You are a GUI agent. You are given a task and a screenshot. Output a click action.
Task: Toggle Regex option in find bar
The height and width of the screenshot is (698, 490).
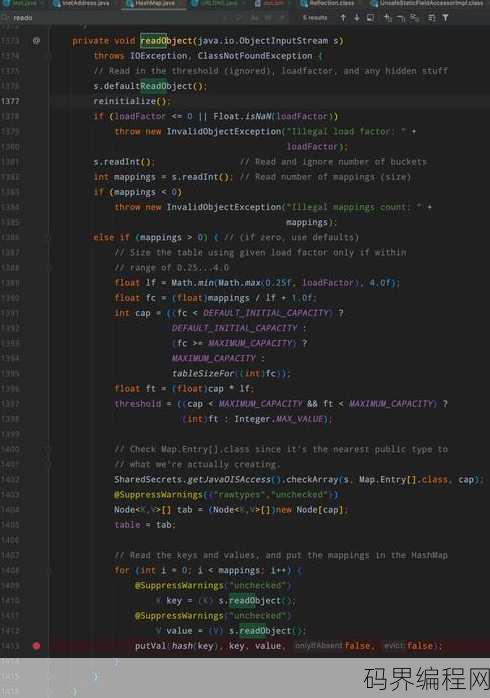[283, 18]
